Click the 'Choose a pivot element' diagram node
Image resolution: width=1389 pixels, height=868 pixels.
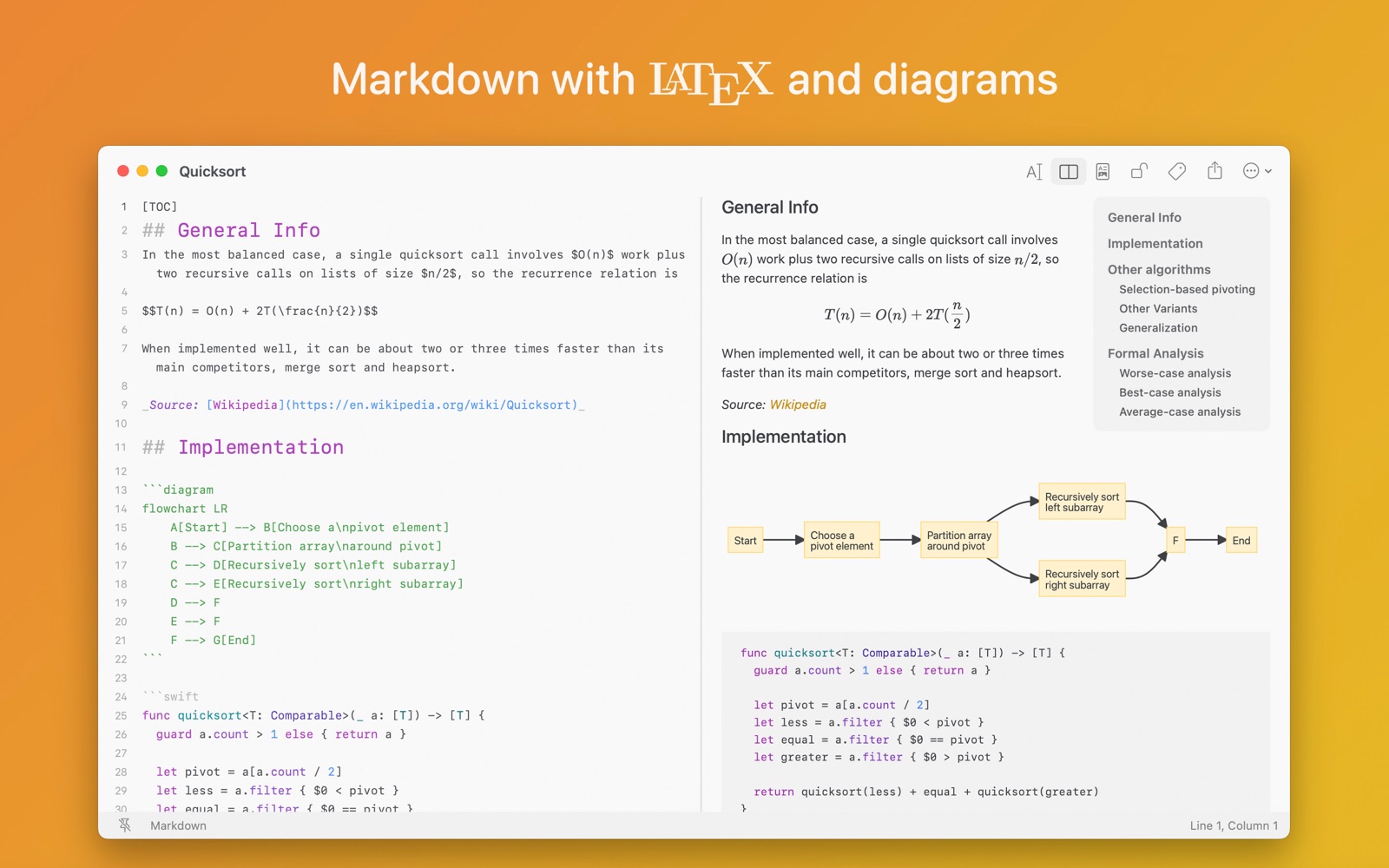841,541
